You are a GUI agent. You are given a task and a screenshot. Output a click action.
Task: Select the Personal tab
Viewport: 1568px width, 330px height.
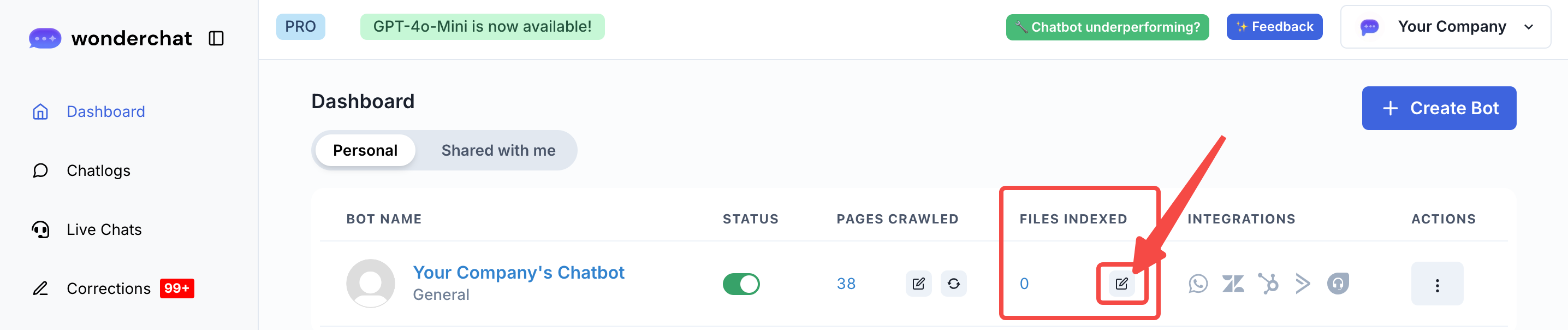click(365, 150)
